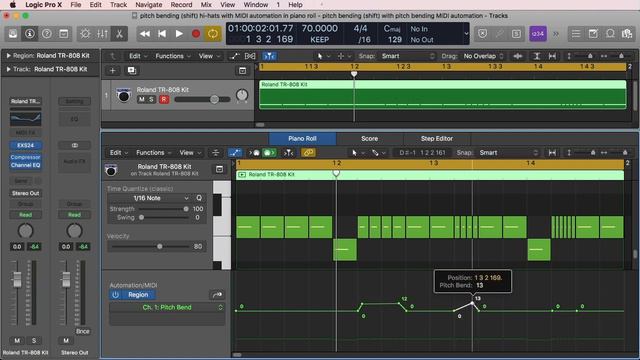Open the Tracks area Snap Smart dropdown

tap(408, 56)
